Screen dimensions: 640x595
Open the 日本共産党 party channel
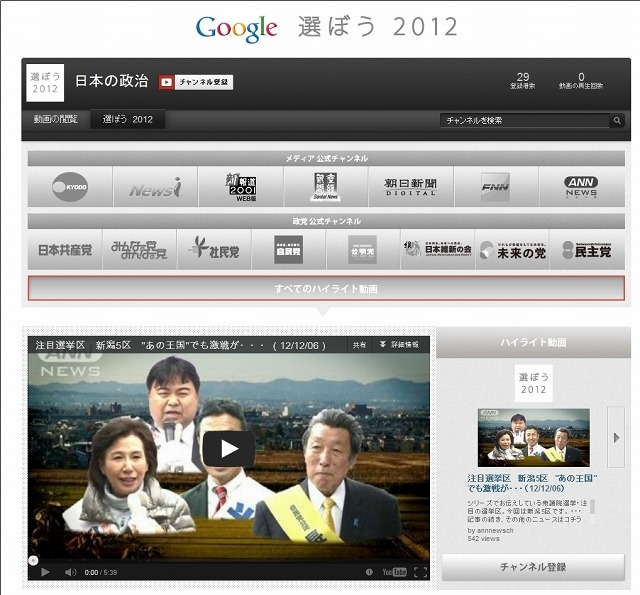click(x=65, y=250)
